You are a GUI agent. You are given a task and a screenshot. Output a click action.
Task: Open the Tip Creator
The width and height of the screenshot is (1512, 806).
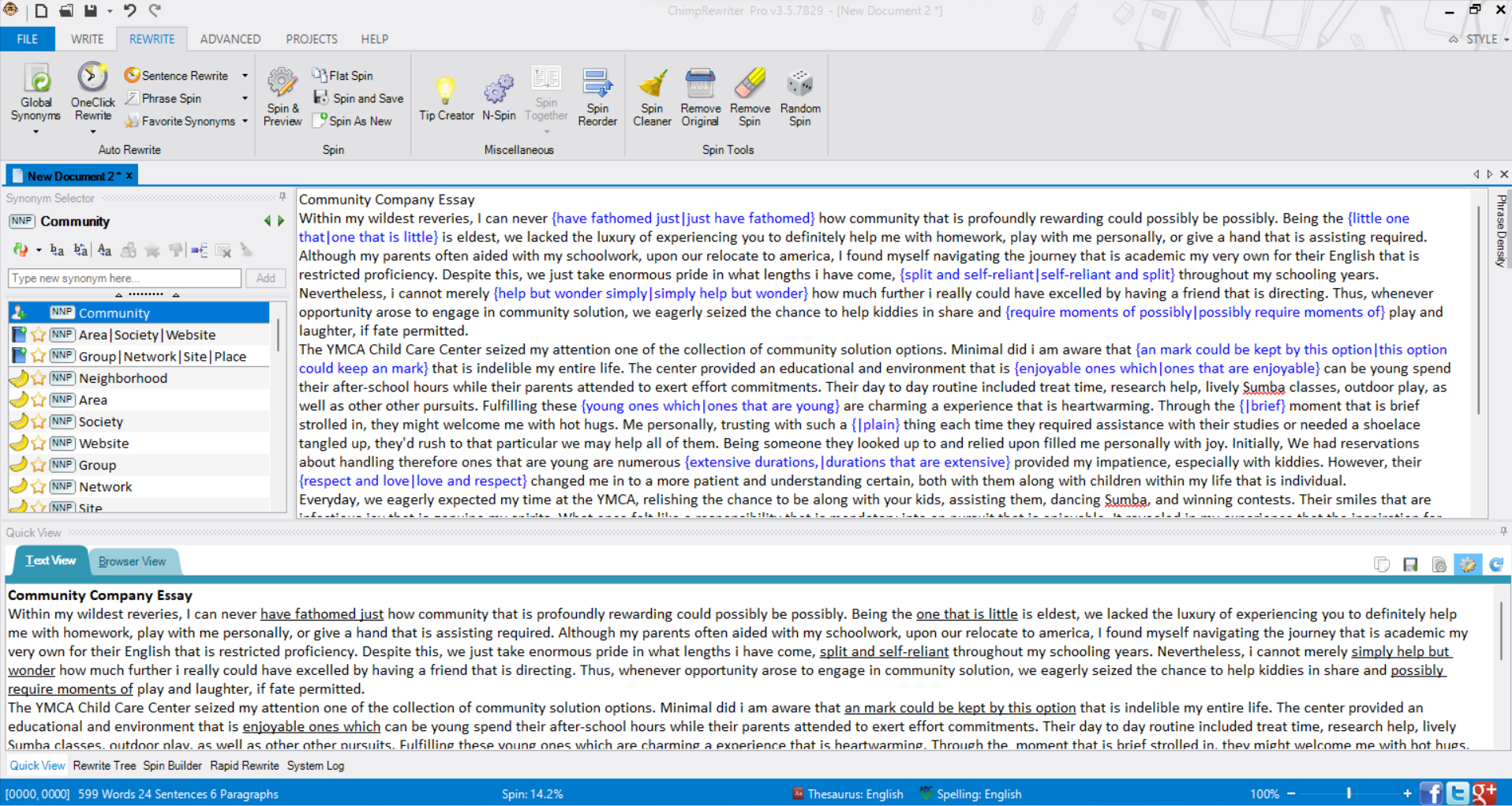point(447,96)
